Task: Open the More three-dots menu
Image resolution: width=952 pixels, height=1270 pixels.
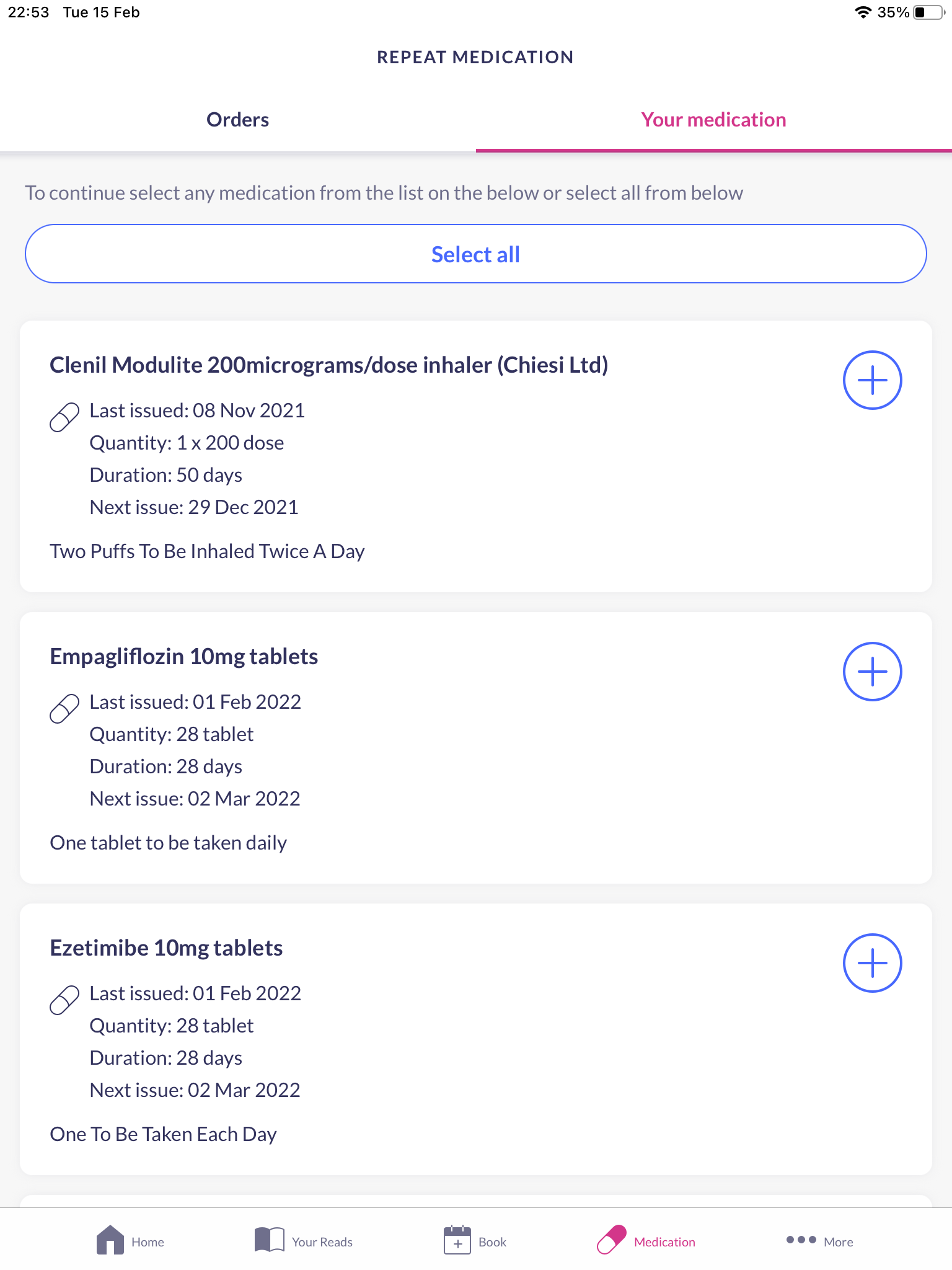Action: [x=801, y=1240]
